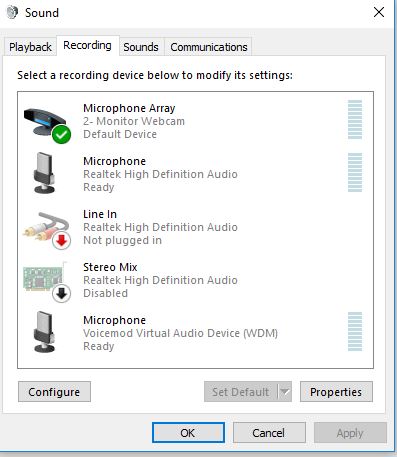This screenshot has height=457, width=397.
Task: Open the Sounds tab
Action: [141, 47]
